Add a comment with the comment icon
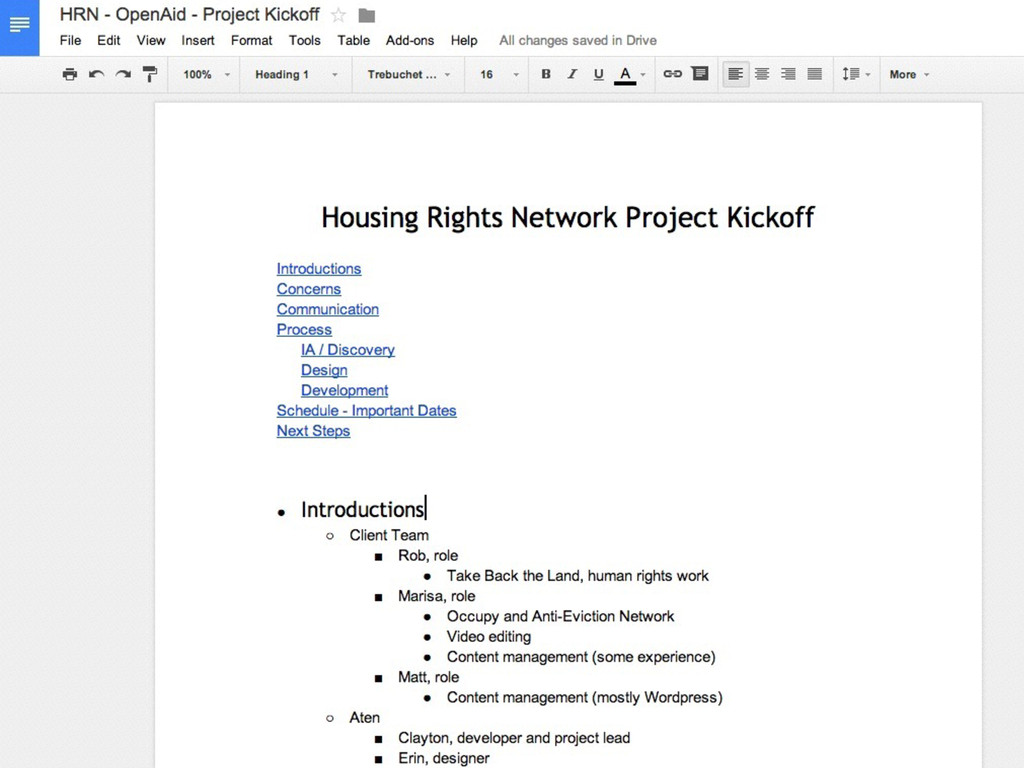Viewport: 1024px width, 768px height. coord(700,74)
